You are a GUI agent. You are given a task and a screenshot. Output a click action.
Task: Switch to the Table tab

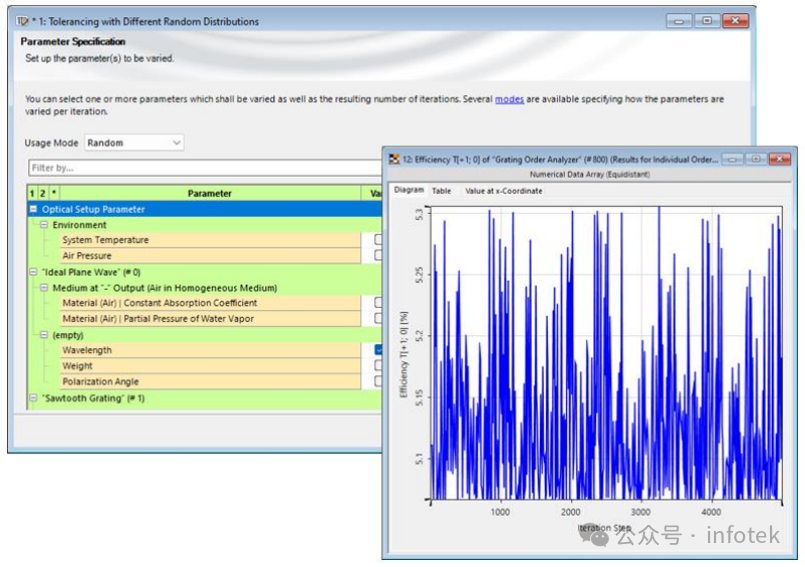pos(442,191)
